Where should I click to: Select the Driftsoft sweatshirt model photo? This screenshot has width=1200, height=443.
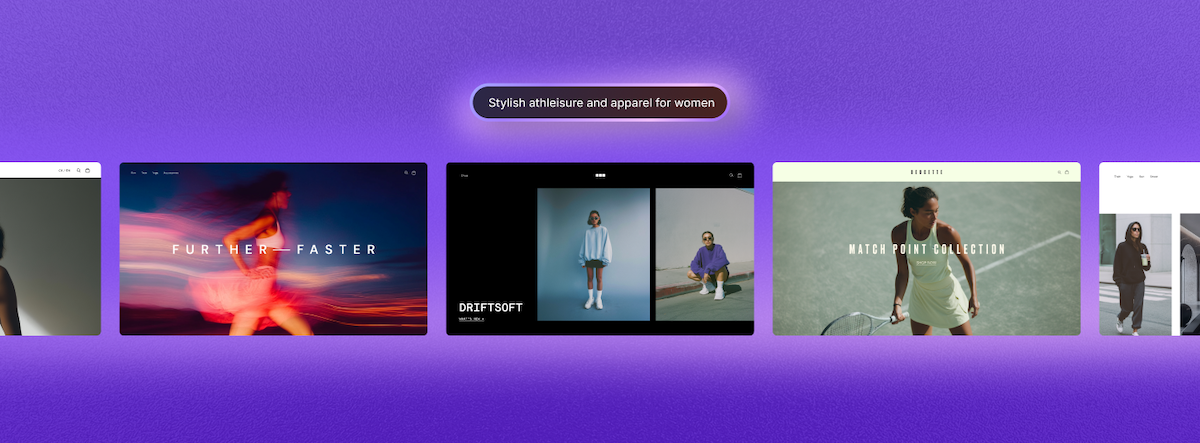[593, 254]
